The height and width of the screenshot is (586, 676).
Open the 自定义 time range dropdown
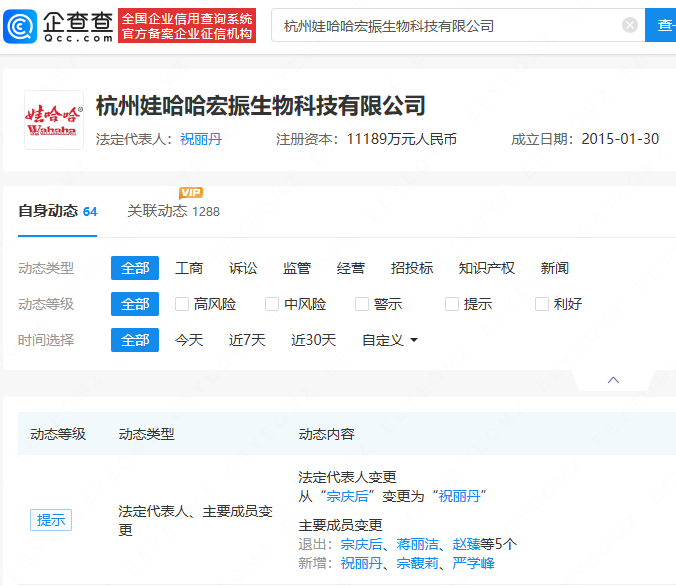[x=389, y=340]
